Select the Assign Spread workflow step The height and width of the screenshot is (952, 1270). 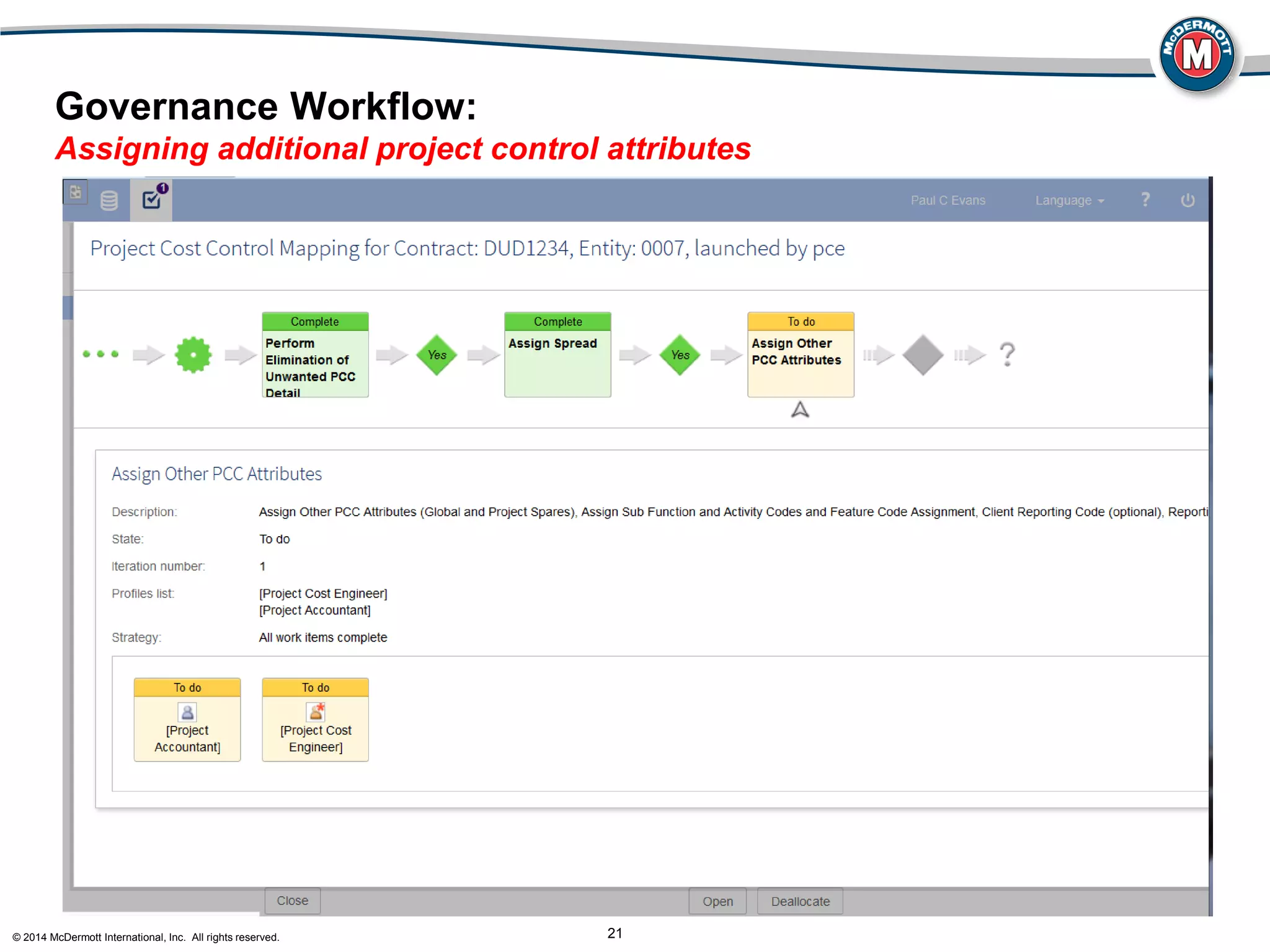[x=557, y=355]
